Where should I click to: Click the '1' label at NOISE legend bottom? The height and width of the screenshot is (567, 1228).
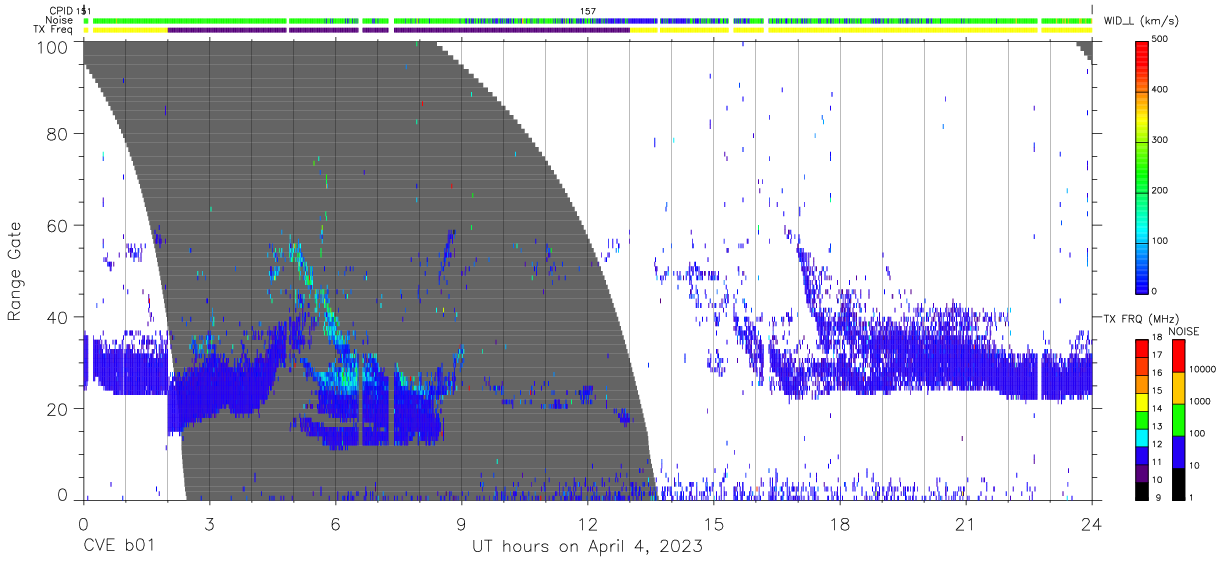click(x=1190, y=498)
